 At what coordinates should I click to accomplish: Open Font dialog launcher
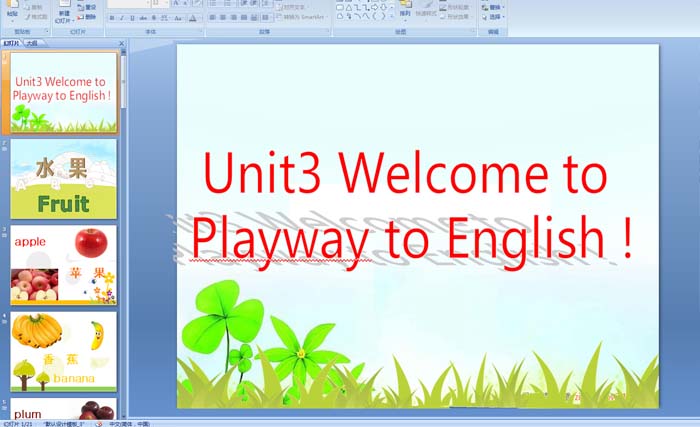(201, 31)
